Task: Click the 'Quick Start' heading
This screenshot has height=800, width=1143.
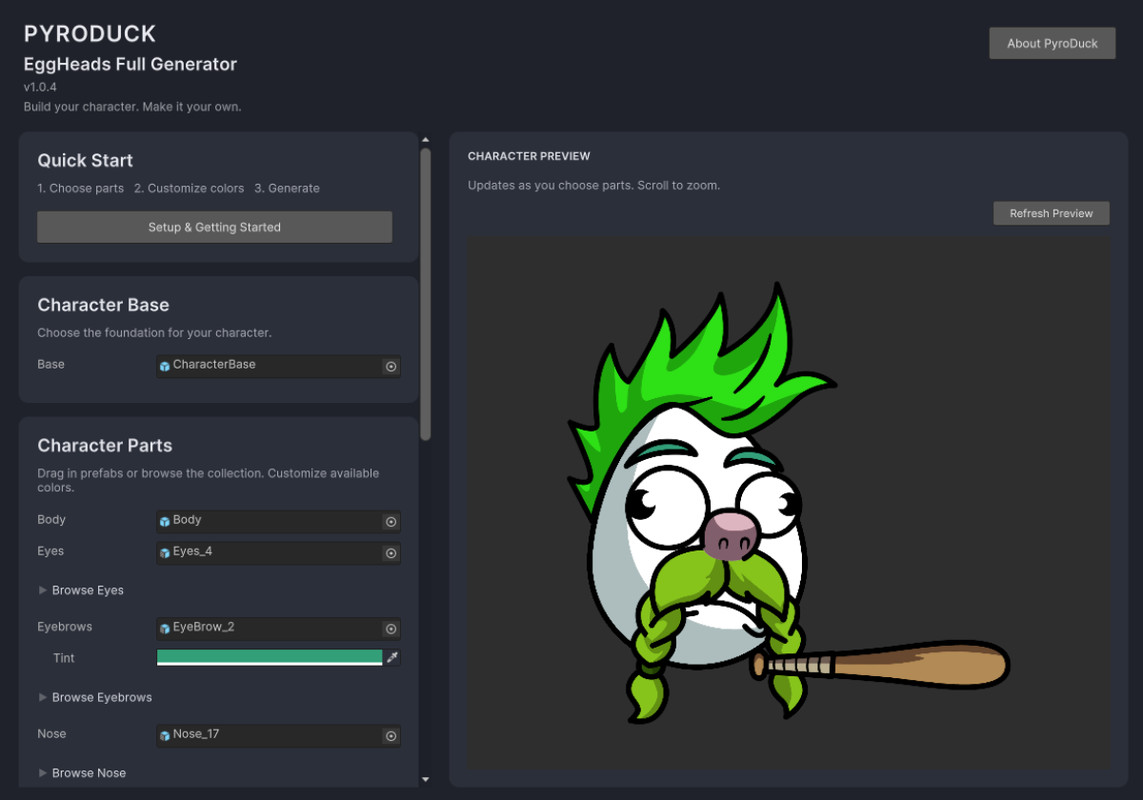Action: pyautogui.click(x=85, y=160)
